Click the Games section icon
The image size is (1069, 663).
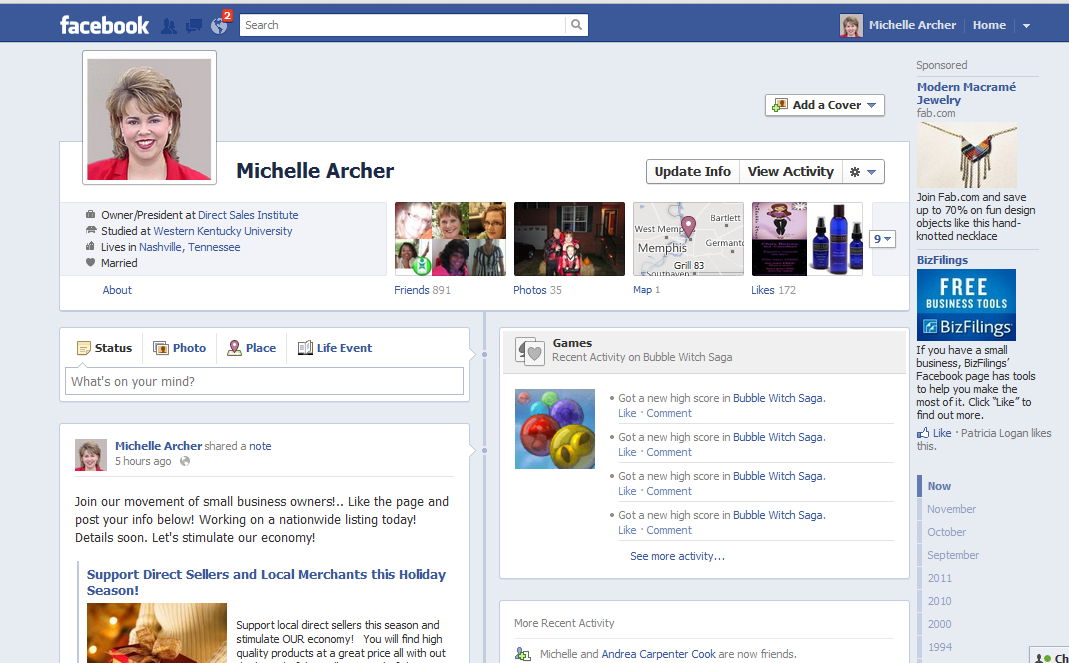tap(529, 350)
